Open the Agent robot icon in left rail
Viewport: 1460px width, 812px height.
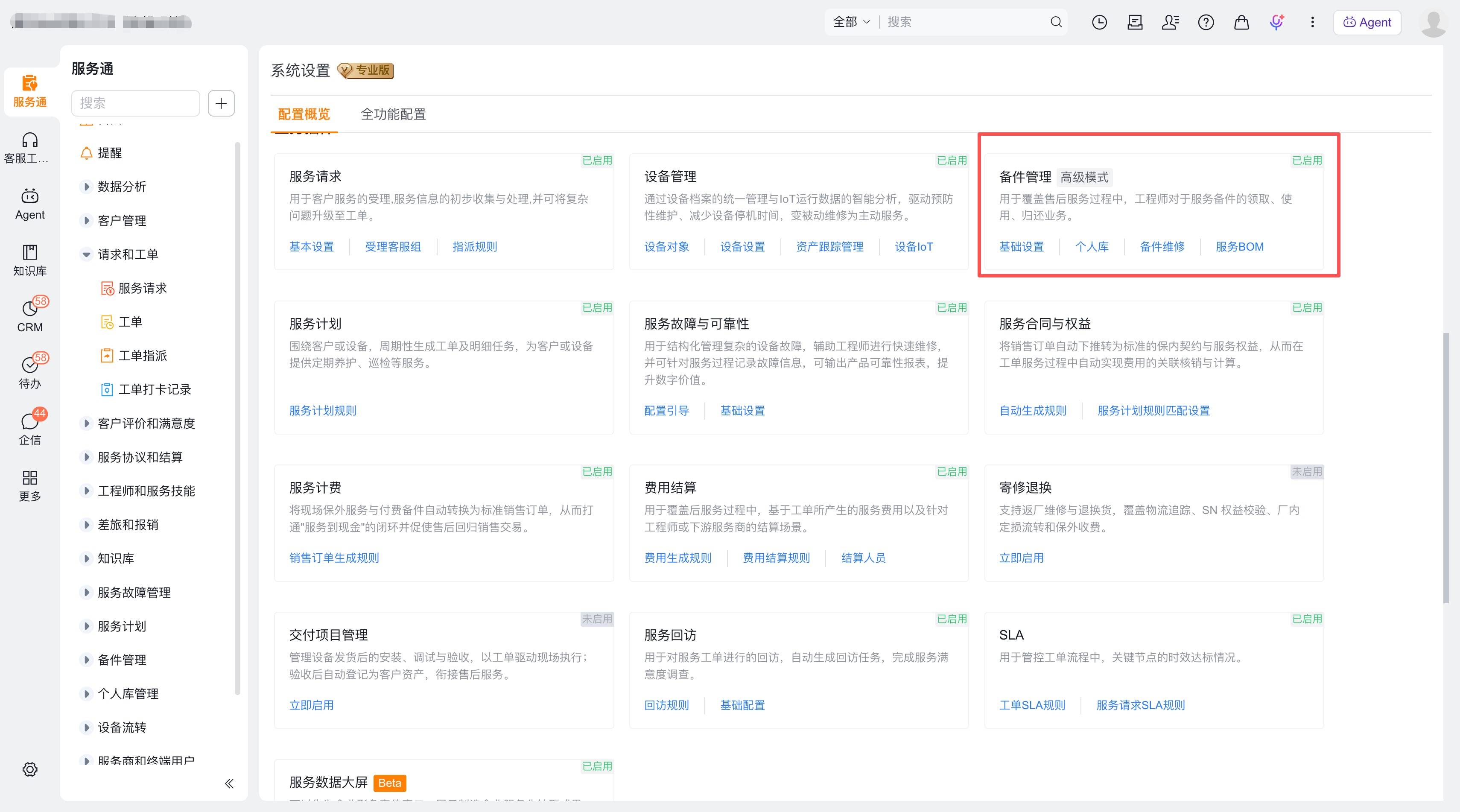tap(29, 204)
